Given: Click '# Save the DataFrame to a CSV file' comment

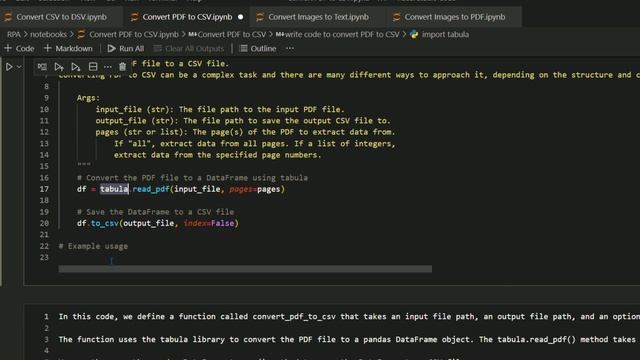Looking at the screenshot, I should [x=156, y=212].
